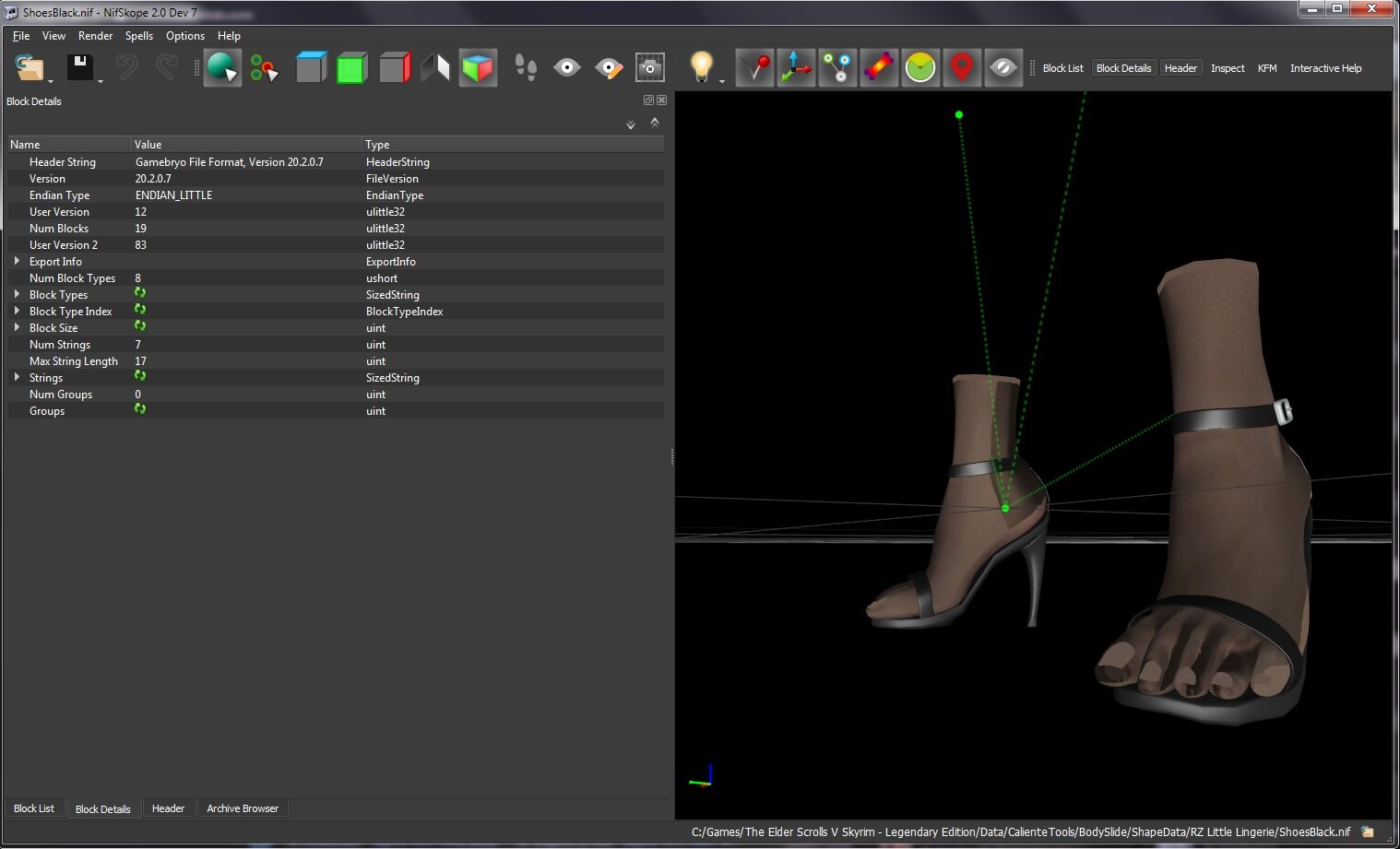Expand the Block Types row
1400x849 pixels.
click(x=17, y=295)
